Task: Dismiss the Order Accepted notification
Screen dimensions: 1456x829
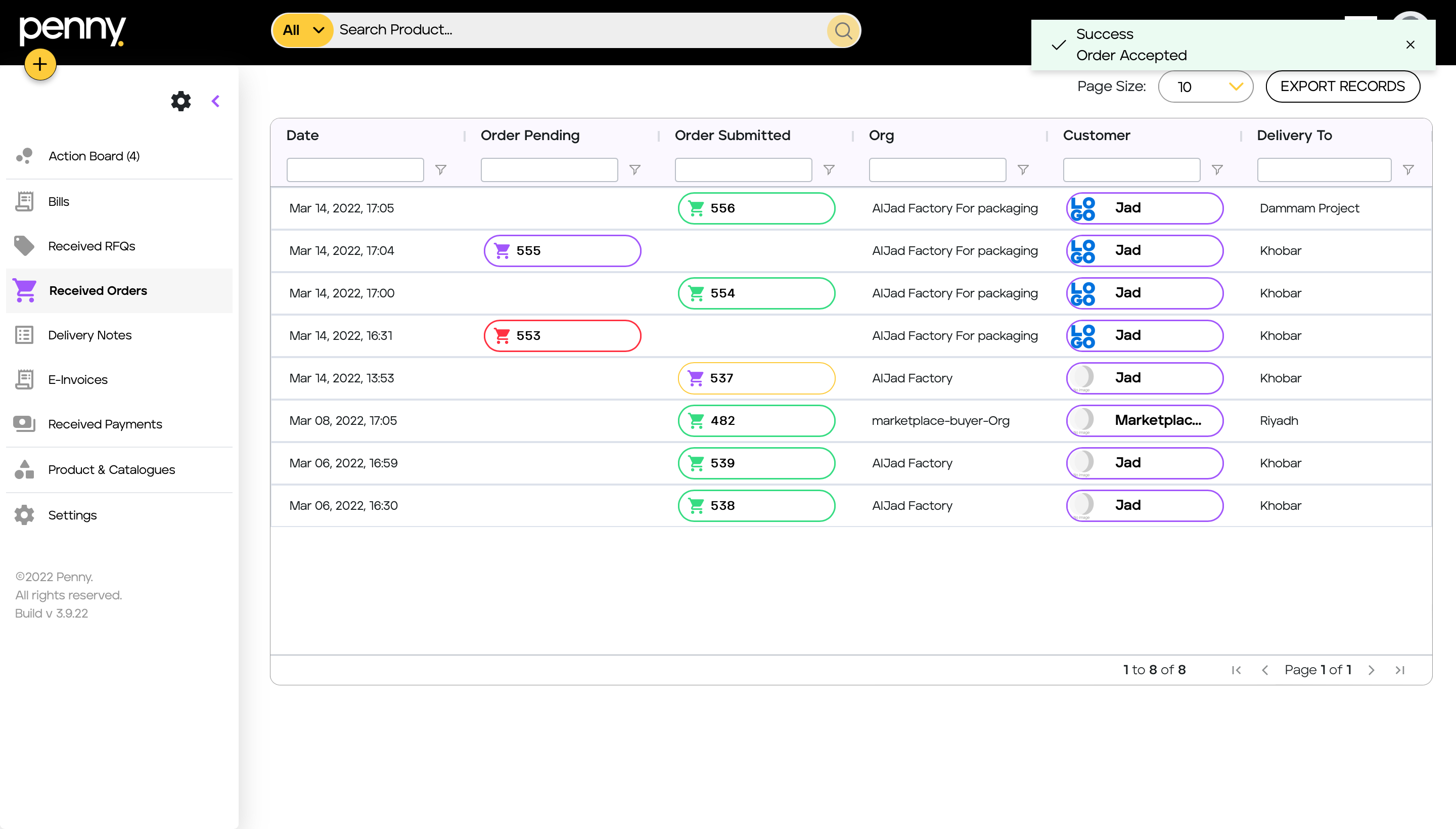Action: [1410, 45]
